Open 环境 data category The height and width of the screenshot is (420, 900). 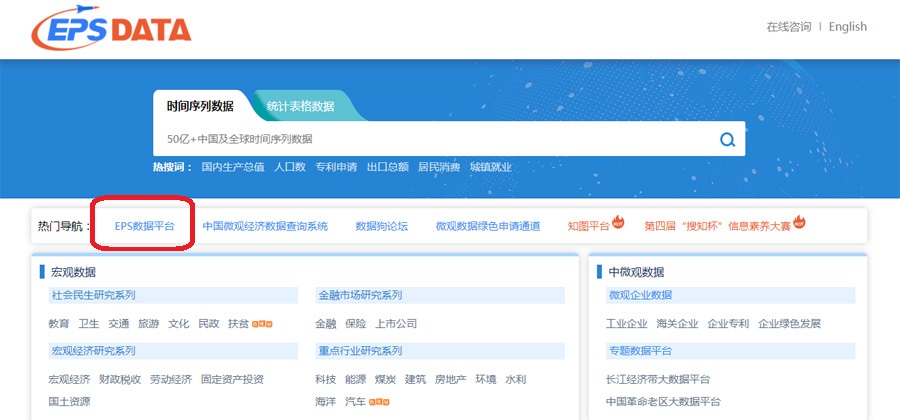tap(486, 379)
